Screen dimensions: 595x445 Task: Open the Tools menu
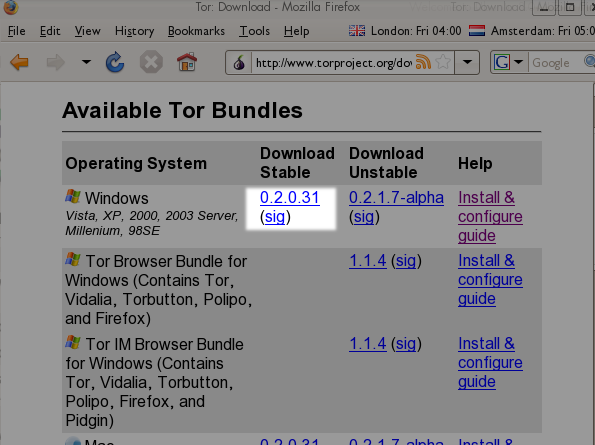click(254, 31)
